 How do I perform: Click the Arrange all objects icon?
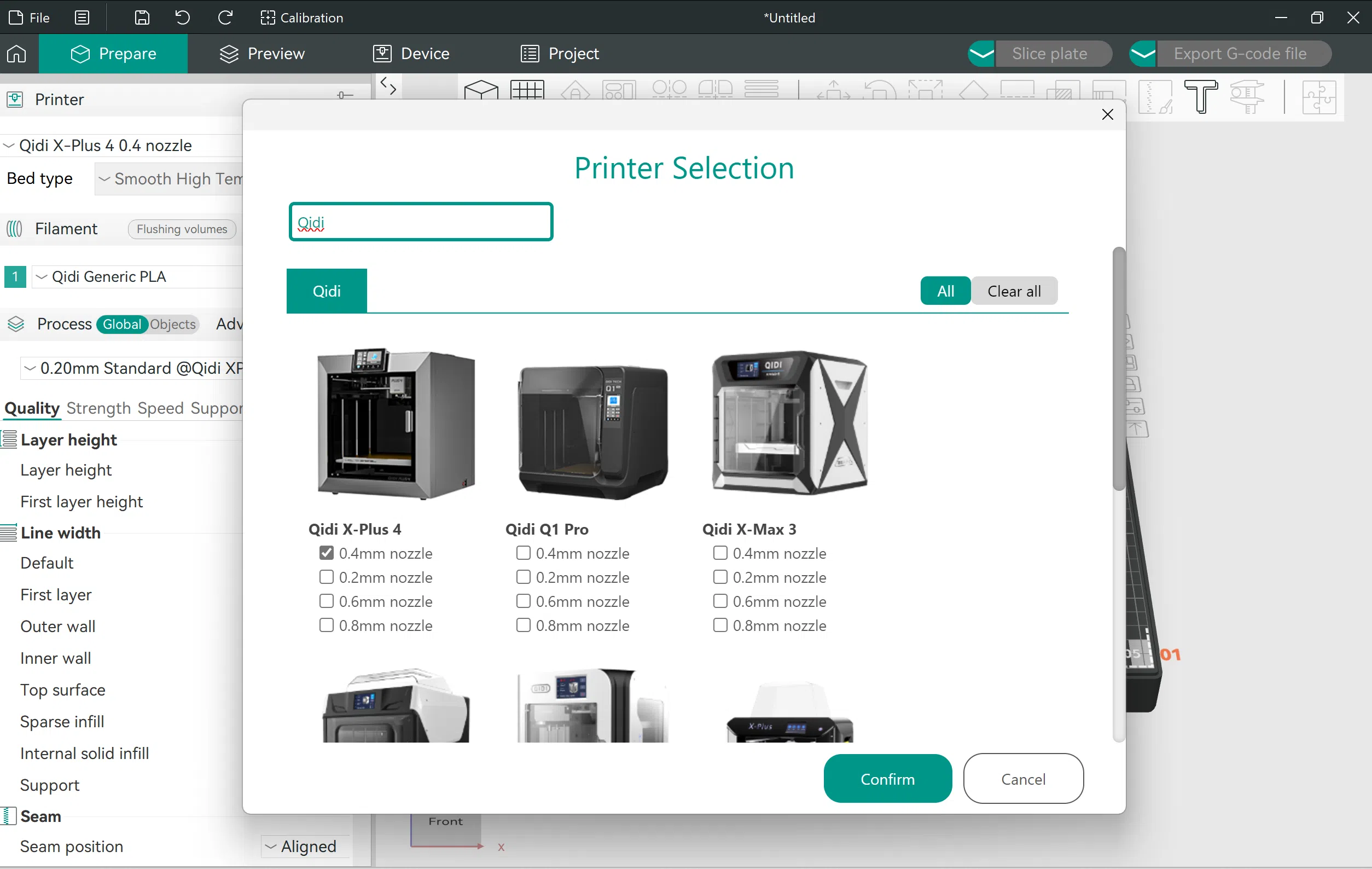[x=619, y=91]
